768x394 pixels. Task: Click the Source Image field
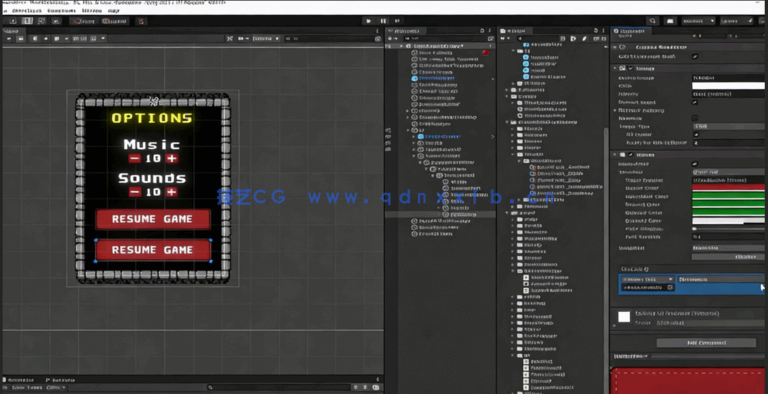728,78
